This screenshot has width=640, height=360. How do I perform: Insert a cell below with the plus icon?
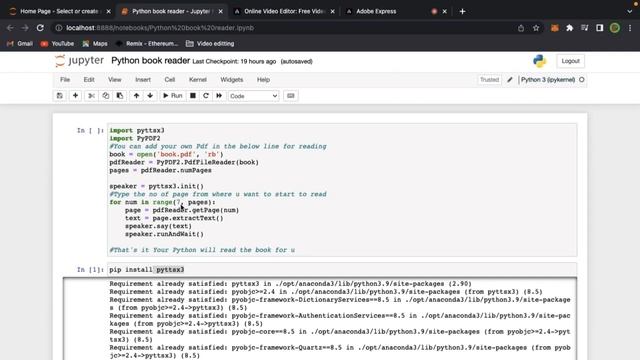[x=75, y=96]
